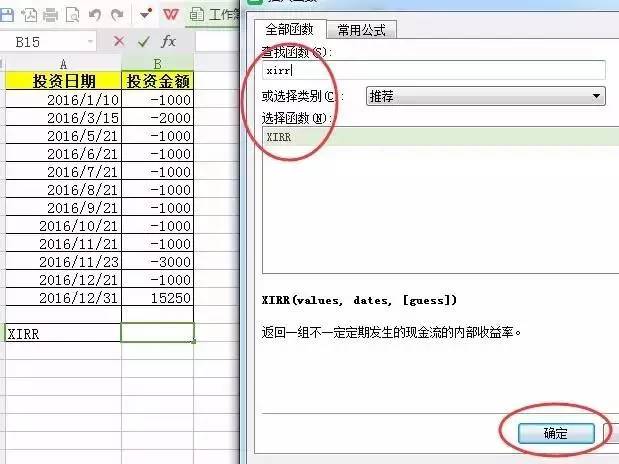The width and height of the screenshot is (619, 464).
Task: Confirm entry with the green checkmark
Action: pyautogui.click(x=144, y=41)
